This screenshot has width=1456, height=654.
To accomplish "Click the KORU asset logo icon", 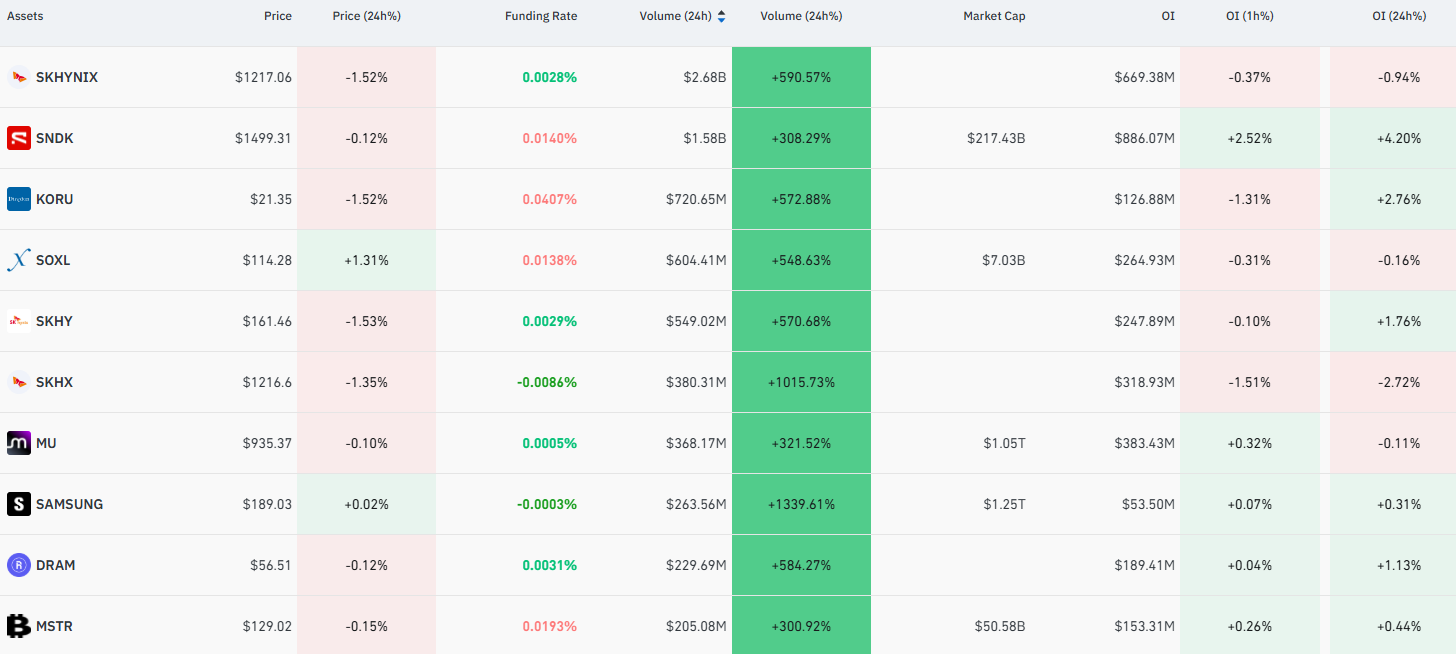I will click(x=19, y=199).
